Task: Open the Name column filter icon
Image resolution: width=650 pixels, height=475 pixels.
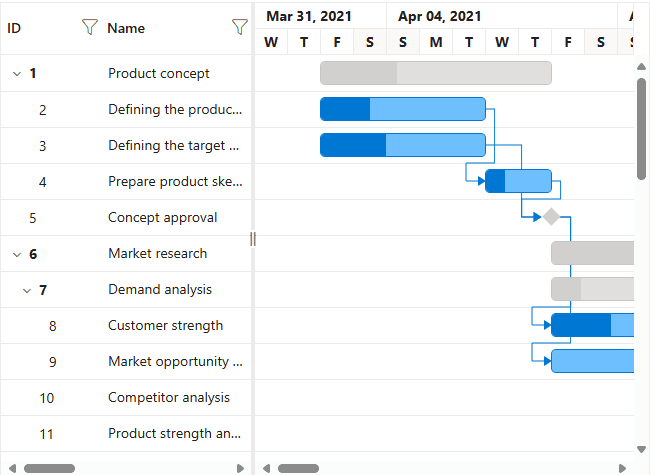Action: 239,28
